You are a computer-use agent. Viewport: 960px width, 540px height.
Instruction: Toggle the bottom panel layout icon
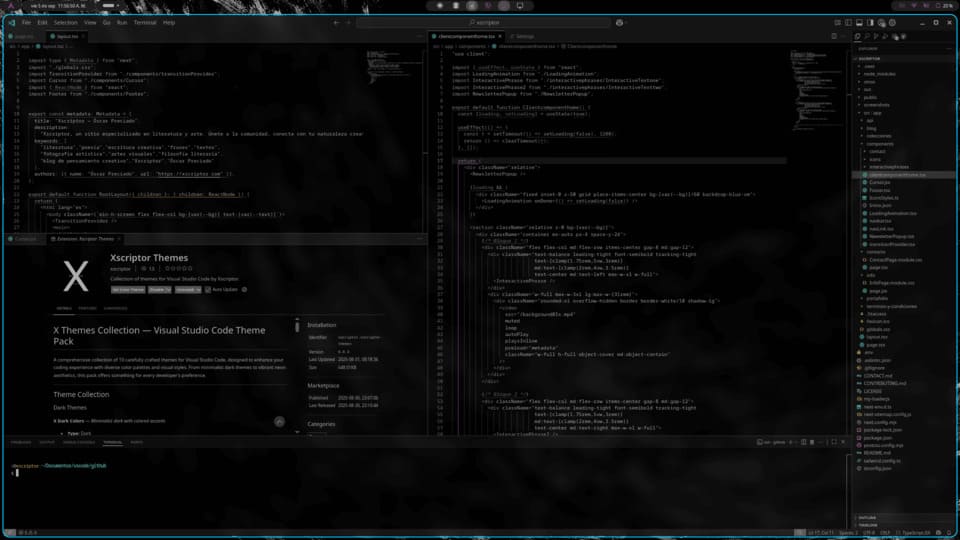pyautogui.click(x=859, y=23)
